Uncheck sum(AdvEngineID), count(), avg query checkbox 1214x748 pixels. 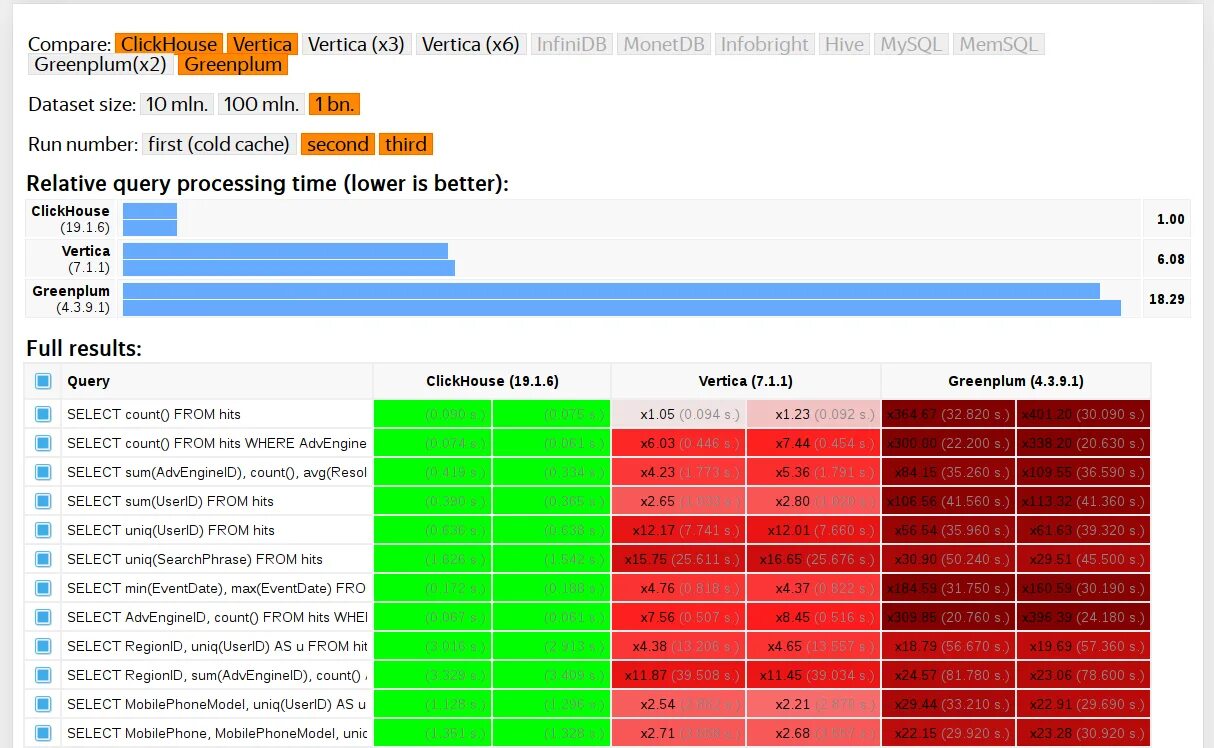tap(43, 472)
